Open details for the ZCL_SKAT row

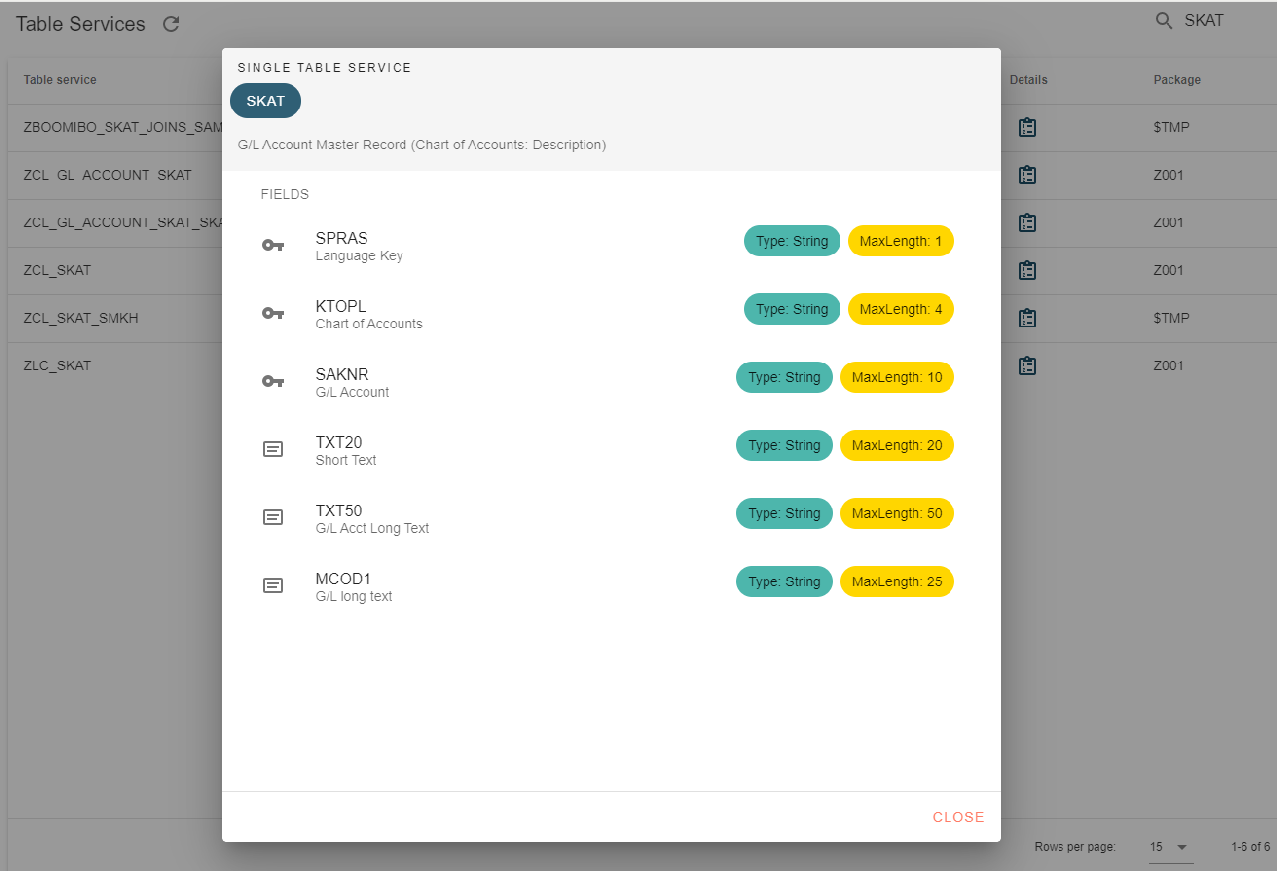tap(1027, 270)
